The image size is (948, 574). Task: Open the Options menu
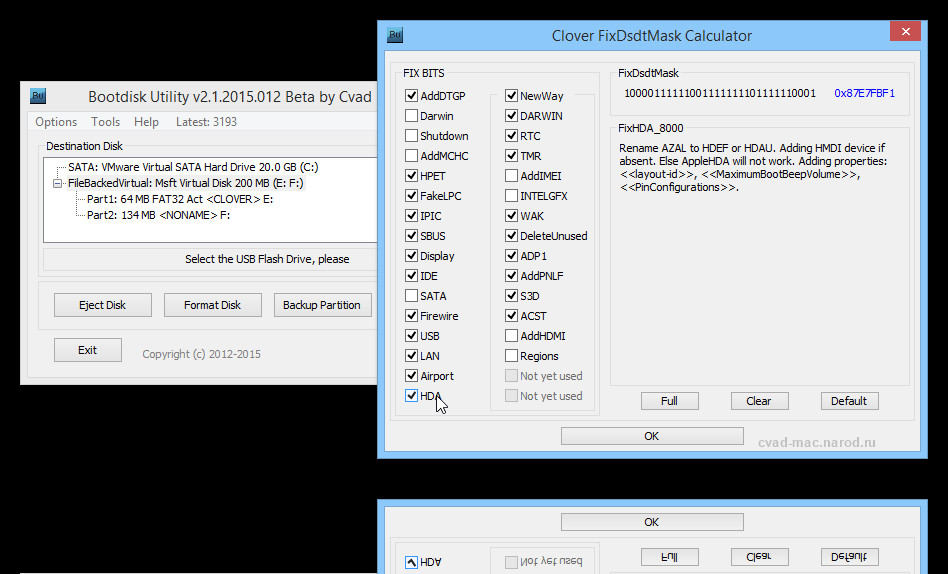pyautogui.click(x=56, y=122)
